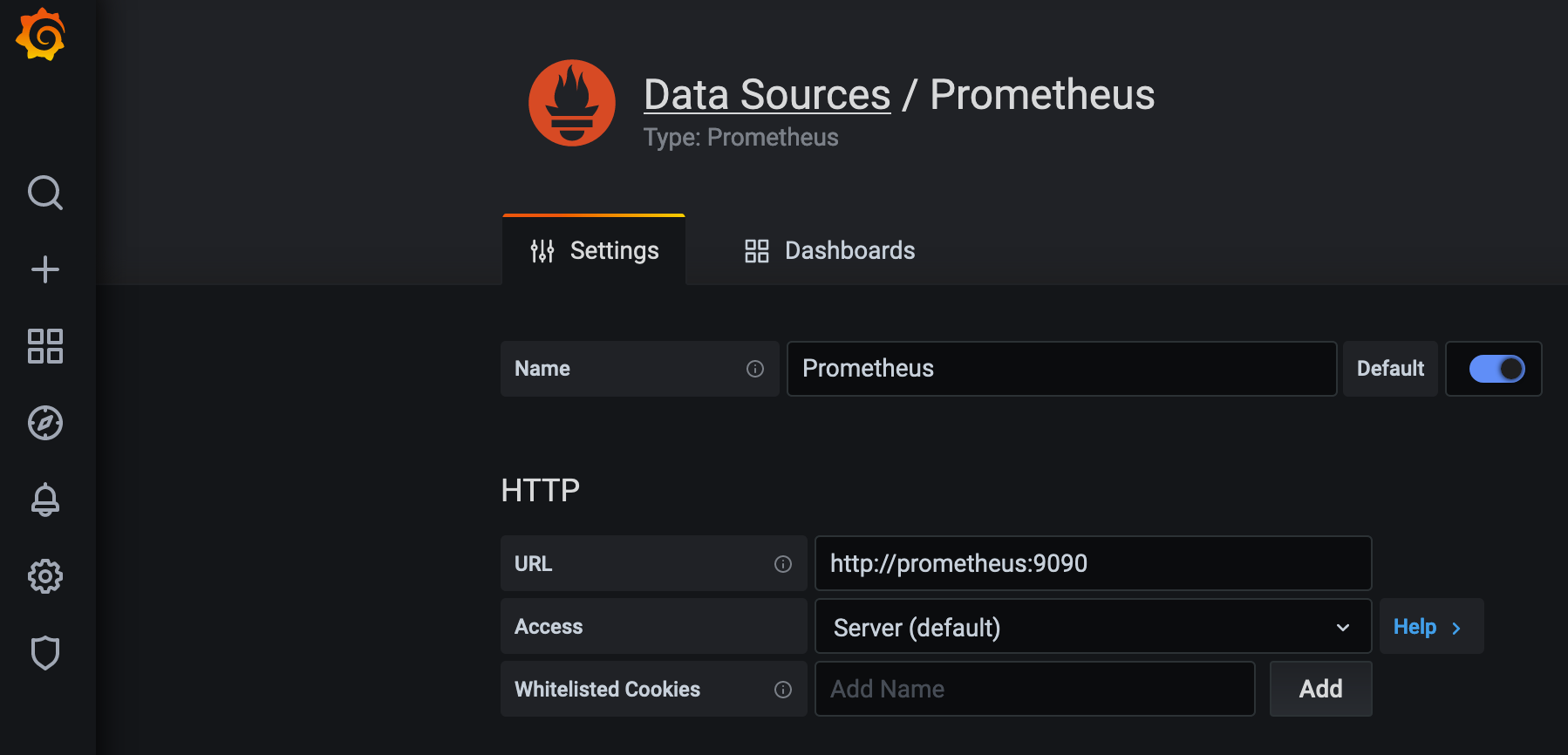
Task: Expand the Access Help section
Action: point(1431,627)
